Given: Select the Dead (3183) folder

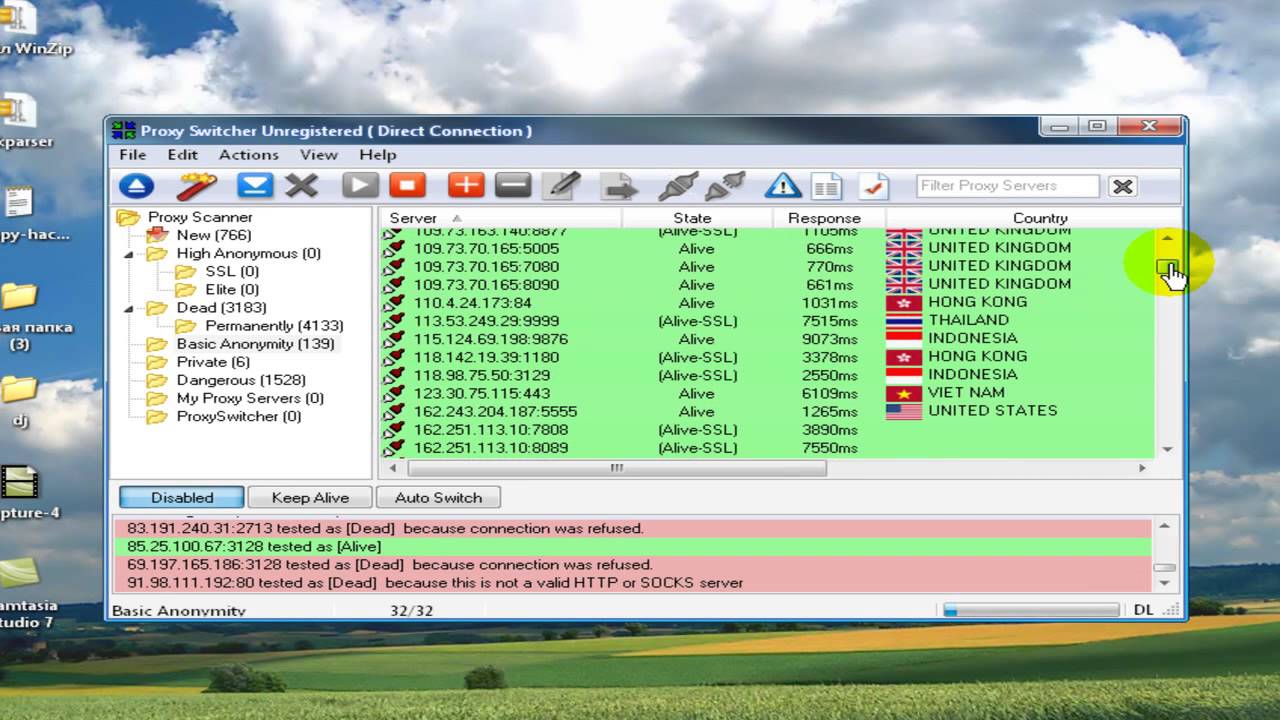Looking at the screenshot, I should point(221,308).
